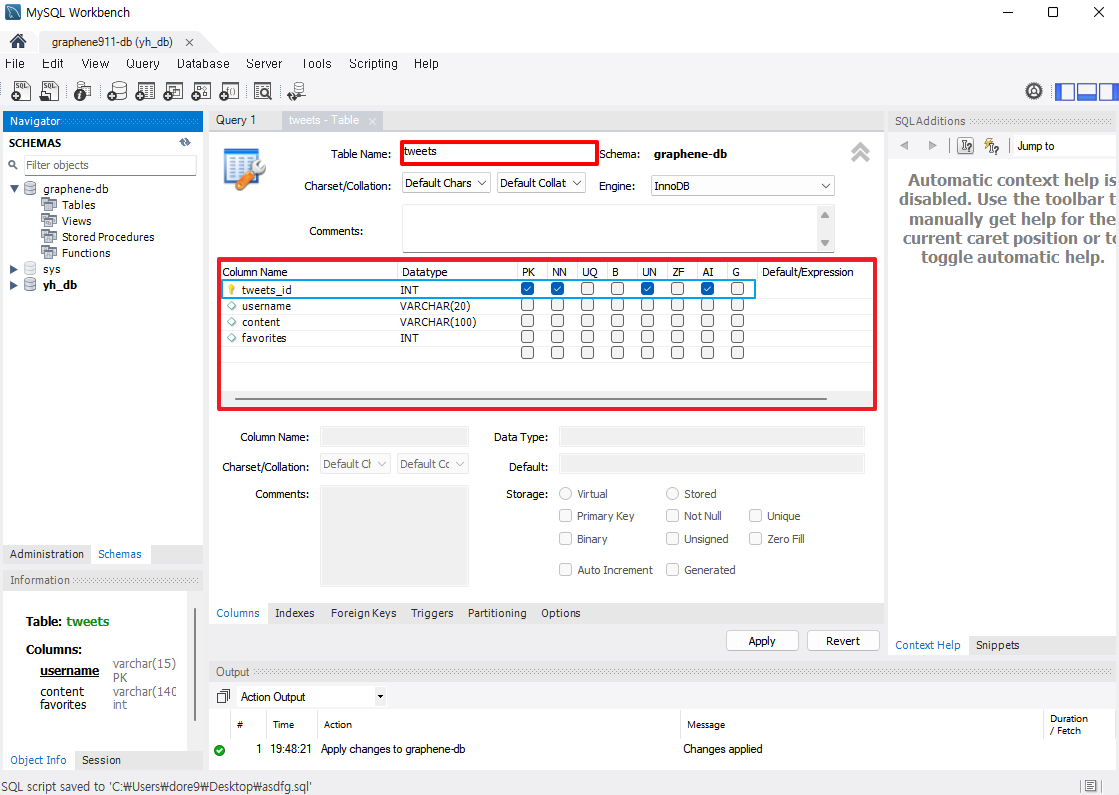Select Tables under graphene-db
The width and height of the screenshot is (1119, 795).
pos(78,205)
